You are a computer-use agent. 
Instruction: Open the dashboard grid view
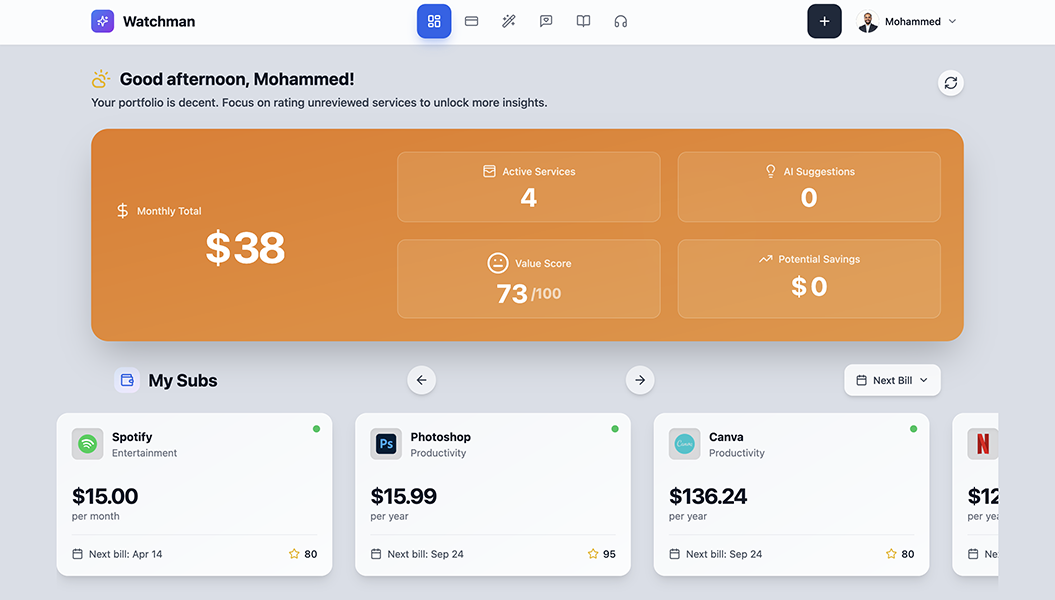(x=433, y=21)
